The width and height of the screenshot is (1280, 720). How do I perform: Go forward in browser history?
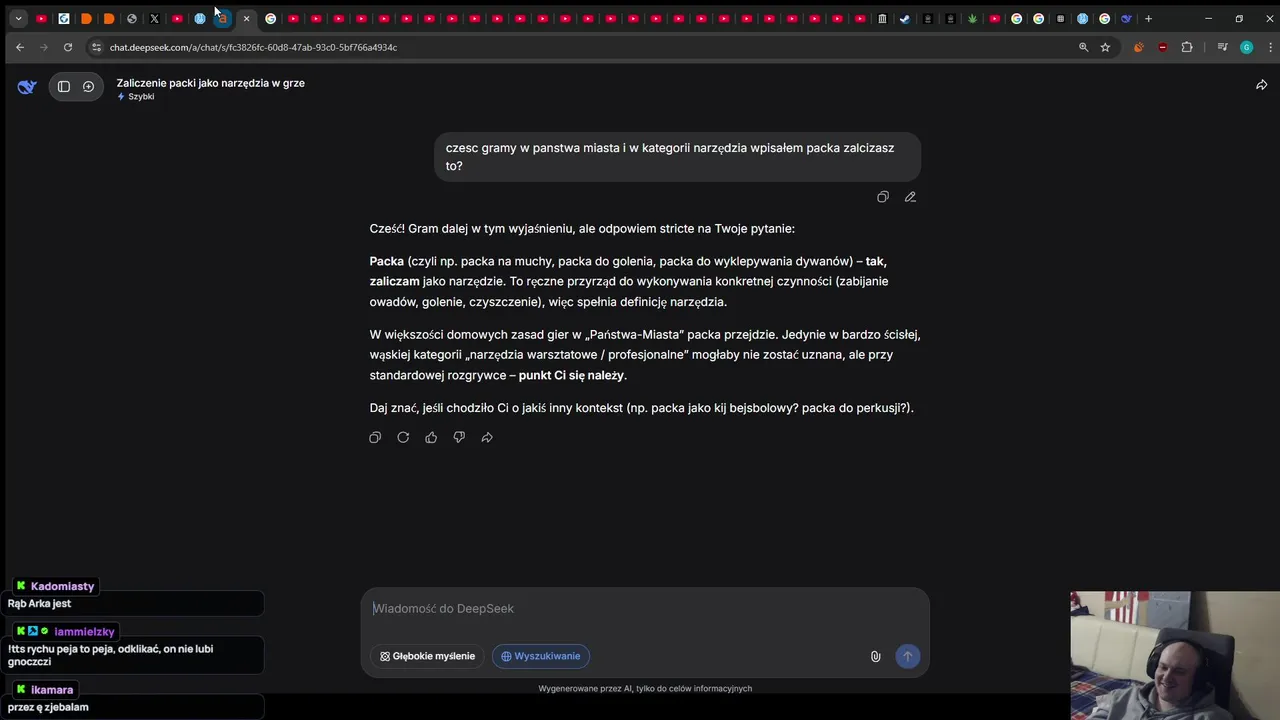tap(44, 47)
